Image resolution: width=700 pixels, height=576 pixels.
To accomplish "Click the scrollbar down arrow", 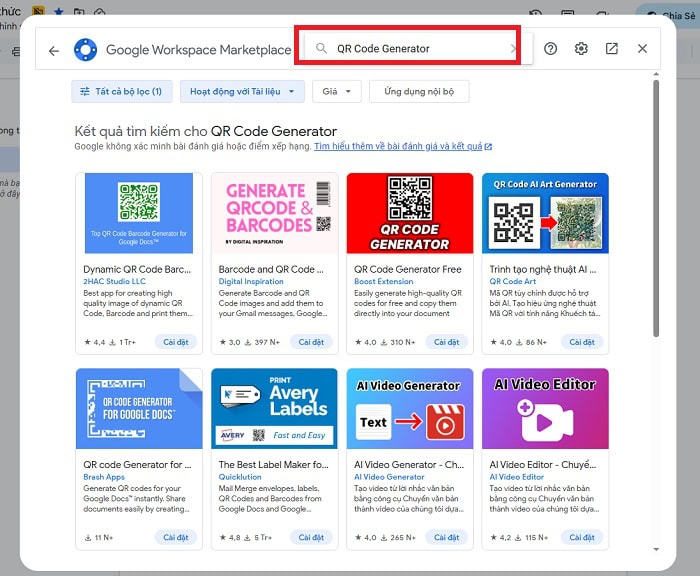I will point(656,550).
